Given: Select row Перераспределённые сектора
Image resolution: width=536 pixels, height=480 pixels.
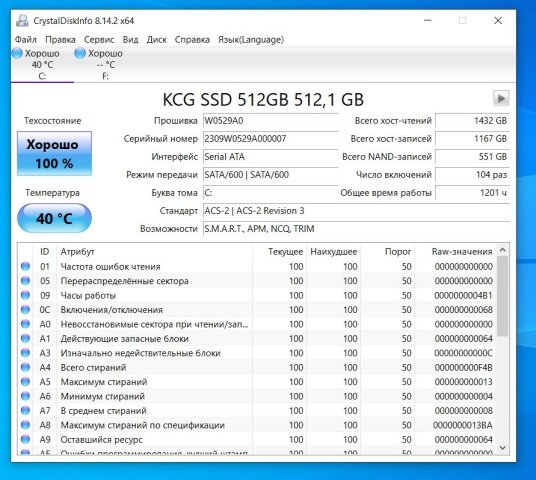Looking at the screenshot, I should point(257,281).
